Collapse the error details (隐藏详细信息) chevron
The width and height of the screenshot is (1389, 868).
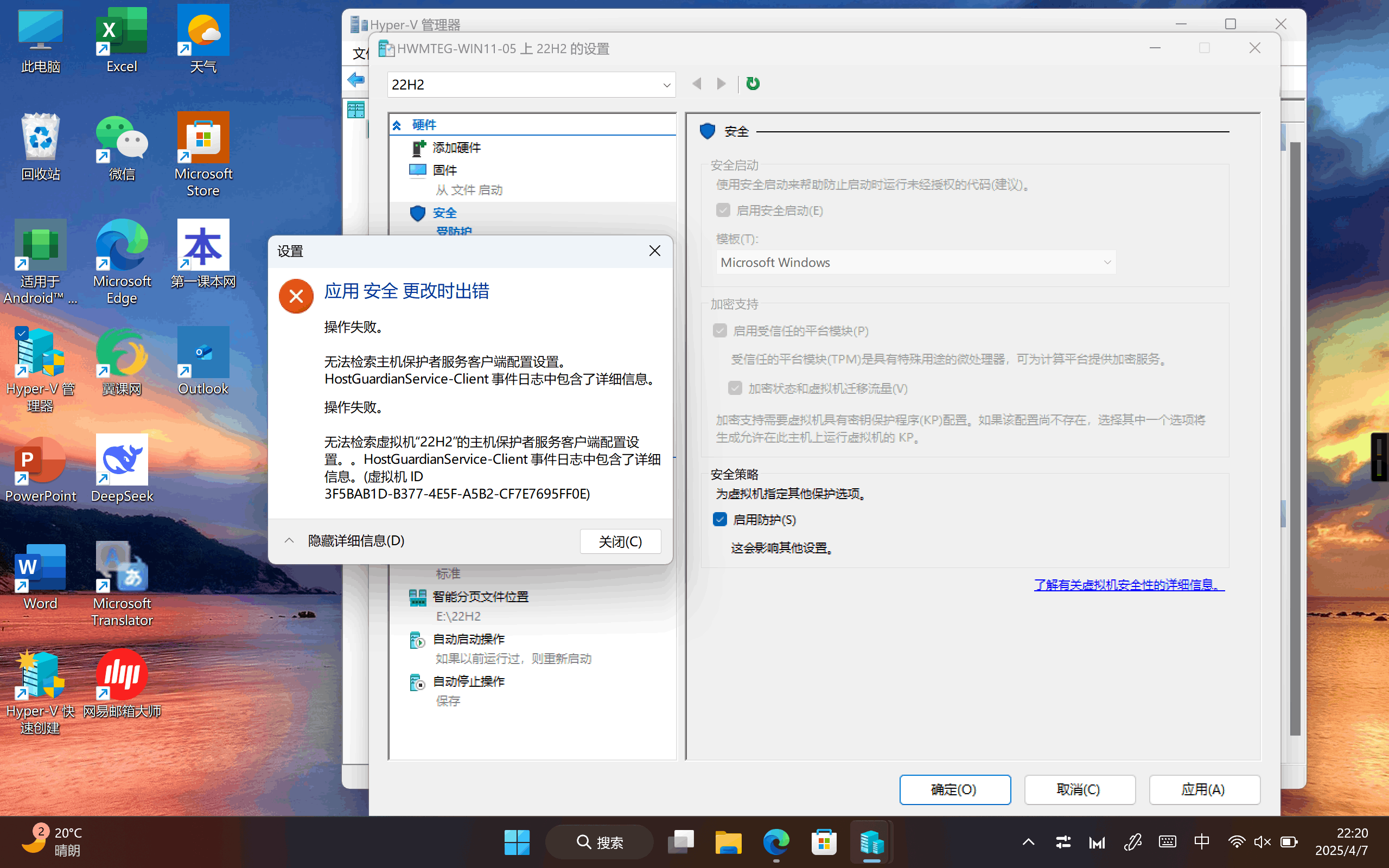tap(289, 541)
